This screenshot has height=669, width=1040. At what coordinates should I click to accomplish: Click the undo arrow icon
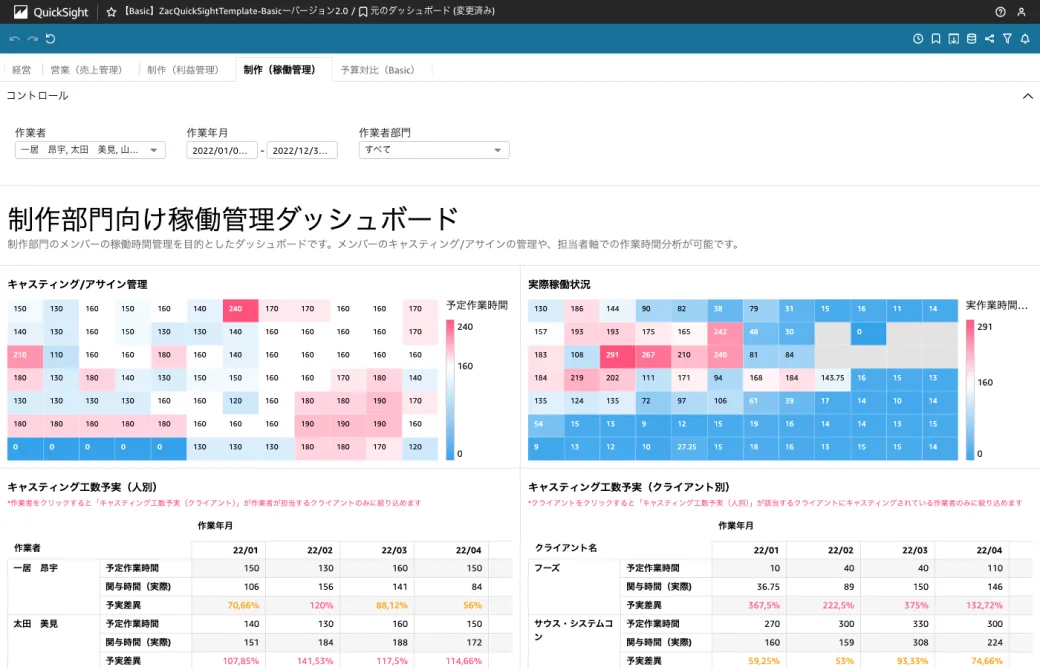coord(15,39)
